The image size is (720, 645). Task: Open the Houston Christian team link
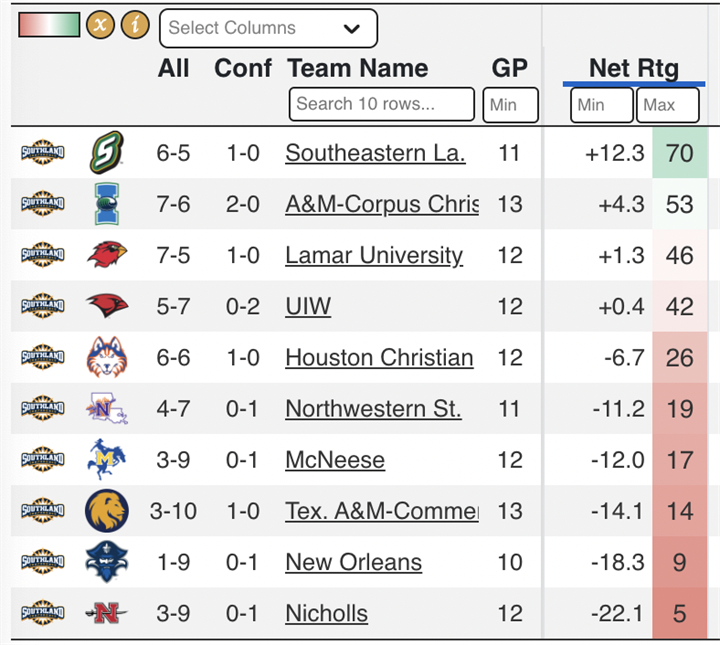379,358
